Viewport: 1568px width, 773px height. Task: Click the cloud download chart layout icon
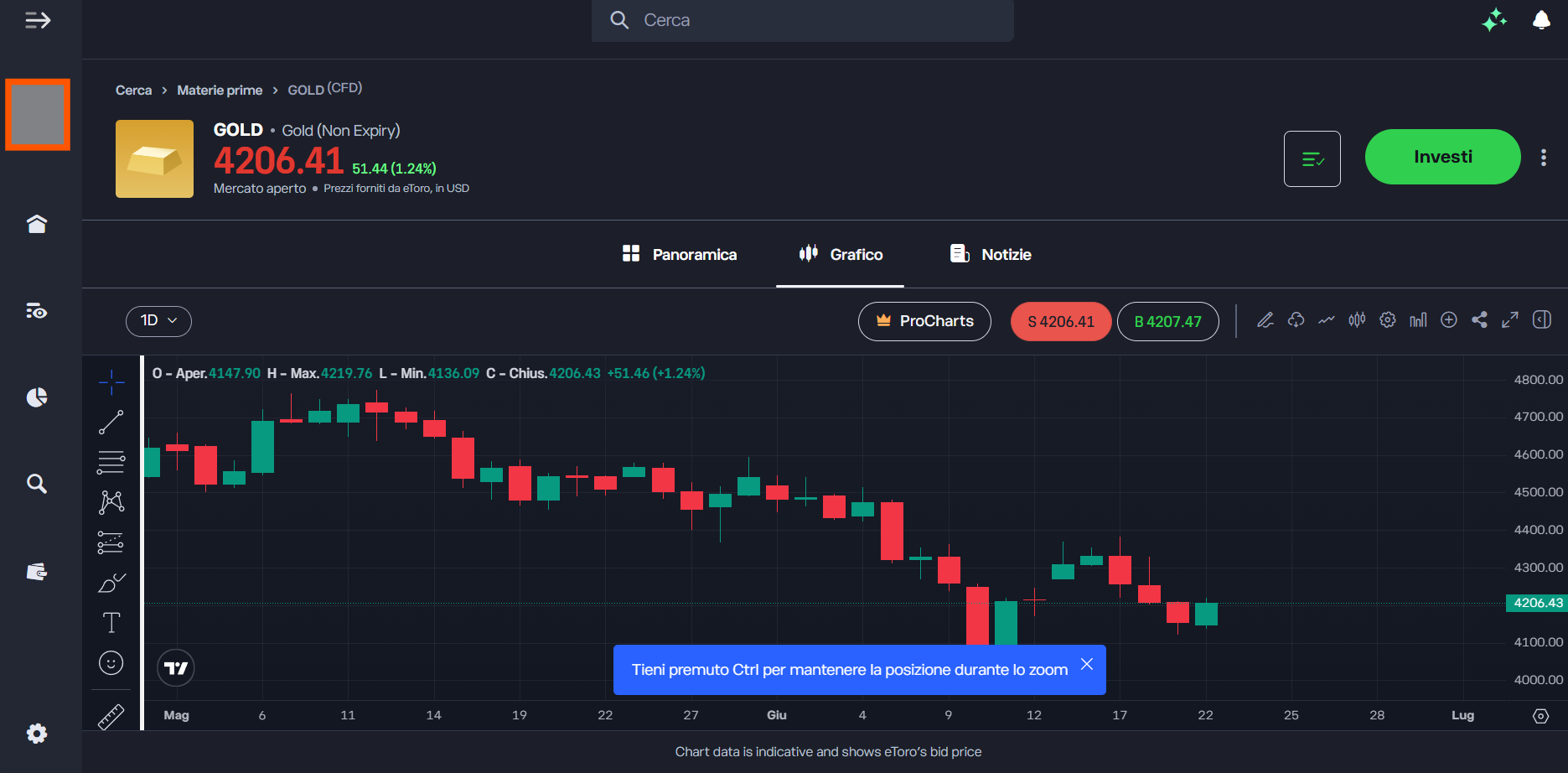[1296, 320]
